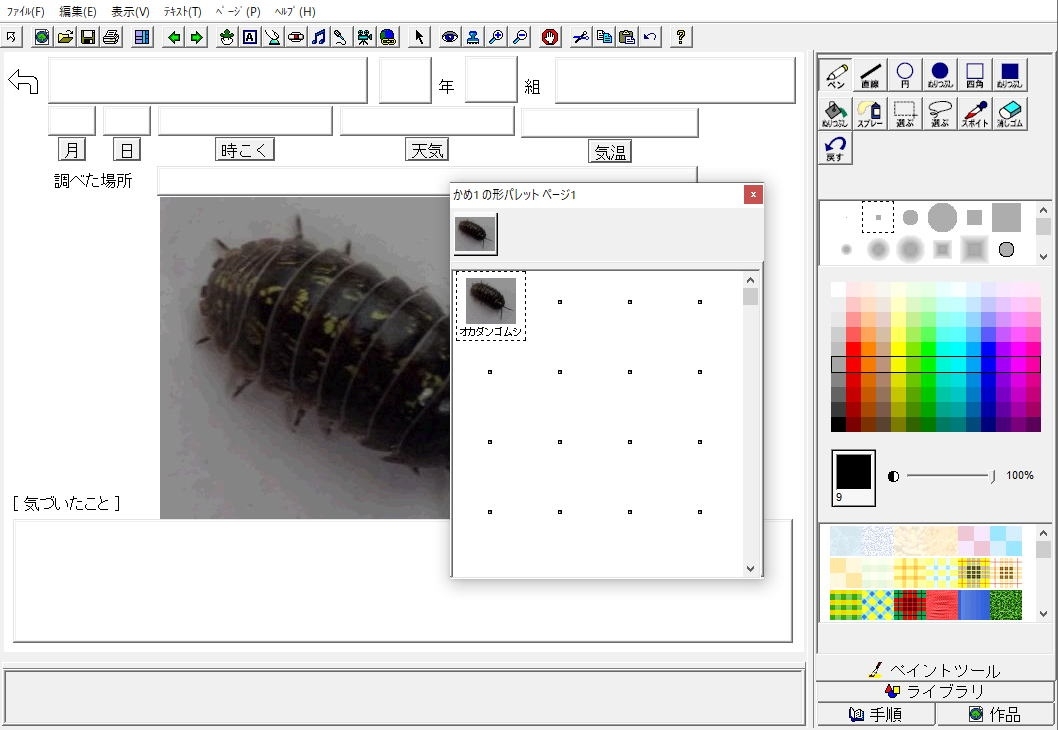Click the Undo (戻す) tool button
Screen dimensions: 1058x730
pos(835,149)
